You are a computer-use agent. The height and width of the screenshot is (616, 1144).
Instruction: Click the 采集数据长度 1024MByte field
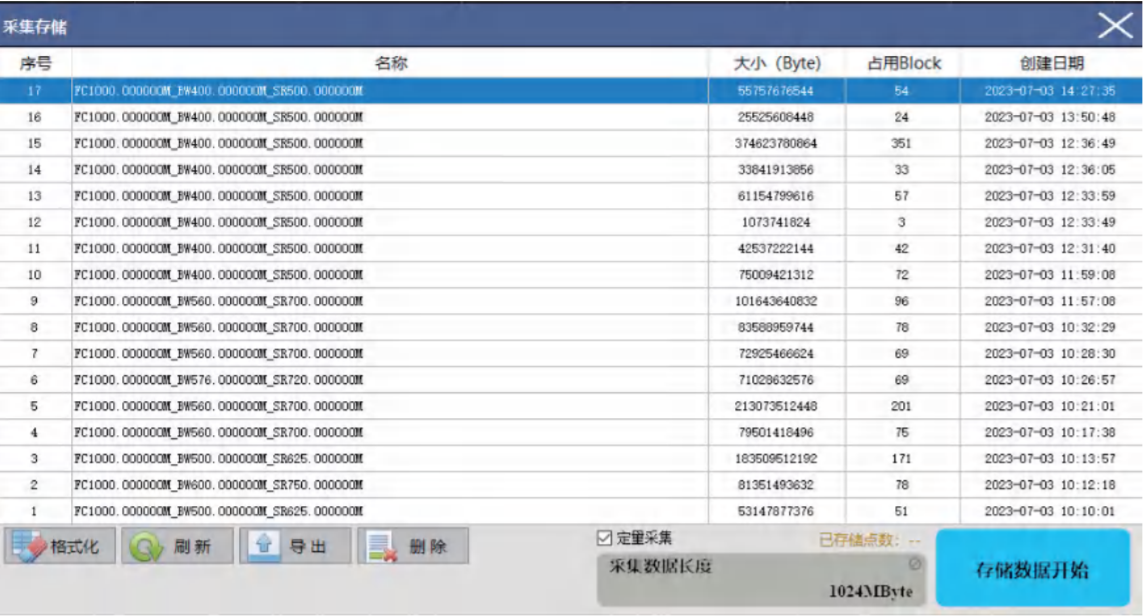pos(761,580)
